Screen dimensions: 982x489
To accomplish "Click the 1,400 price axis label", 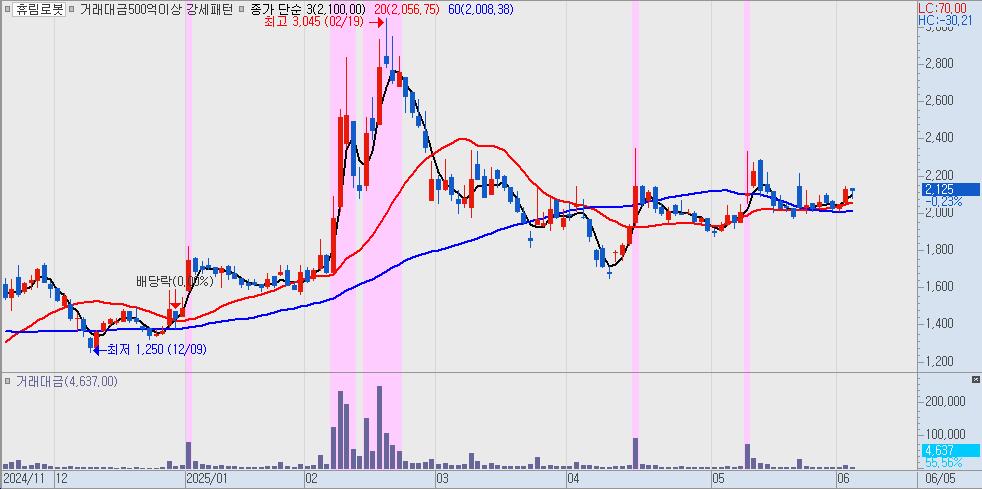I will click(x=939, y=324).
